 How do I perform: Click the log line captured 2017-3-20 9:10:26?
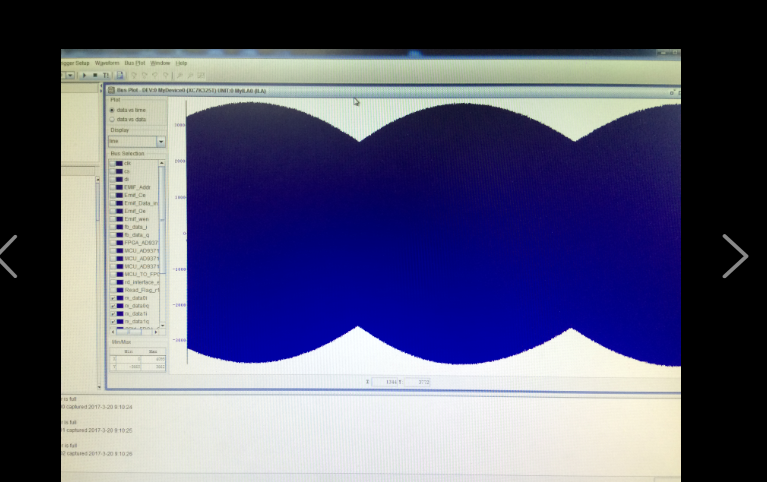point(97,454)
